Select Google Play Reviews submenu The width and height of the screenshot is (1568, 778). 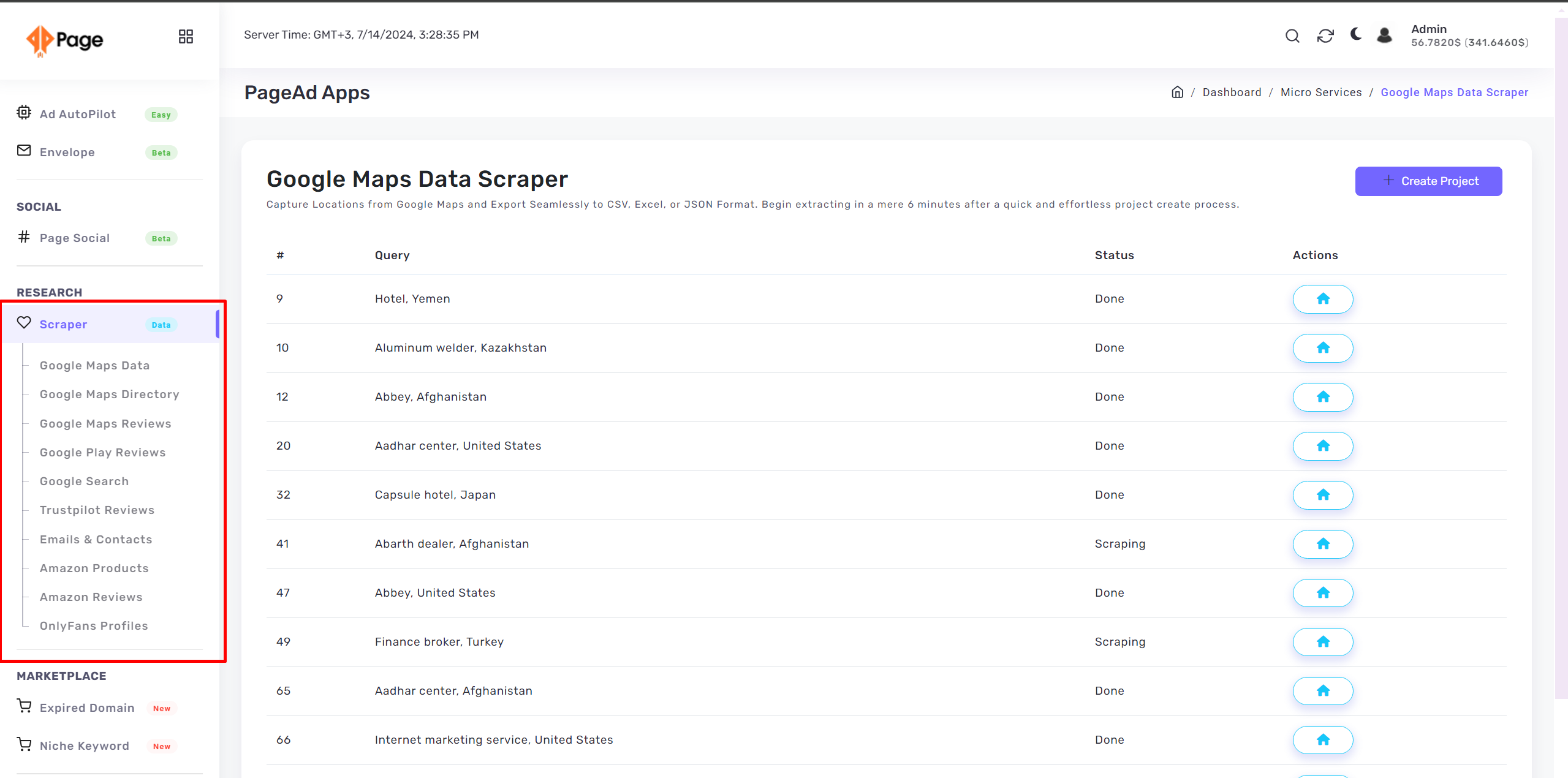(x=103, y=453)
